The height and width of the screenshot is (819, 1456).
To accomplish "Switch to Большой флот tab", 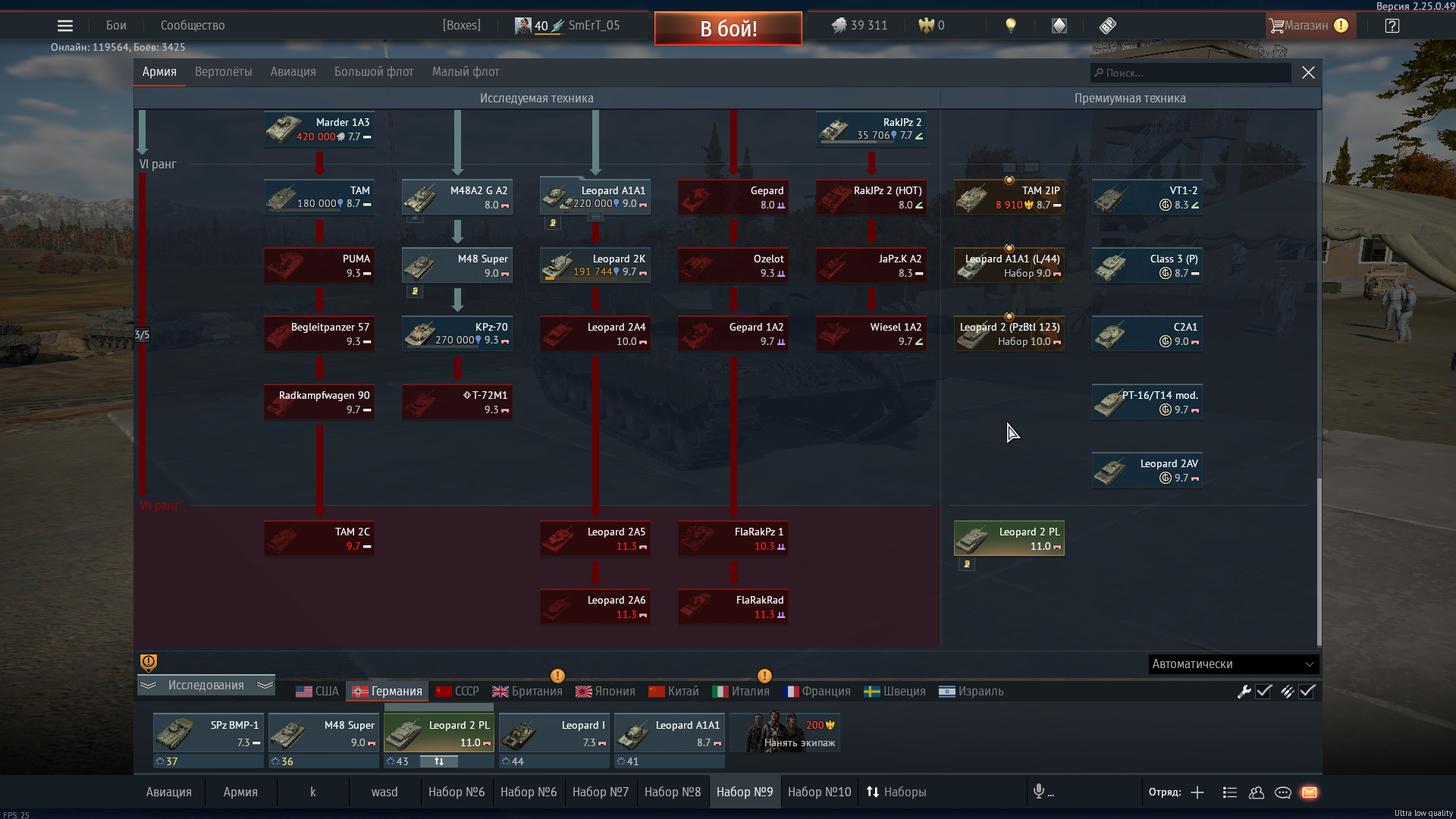I will 374,72.
